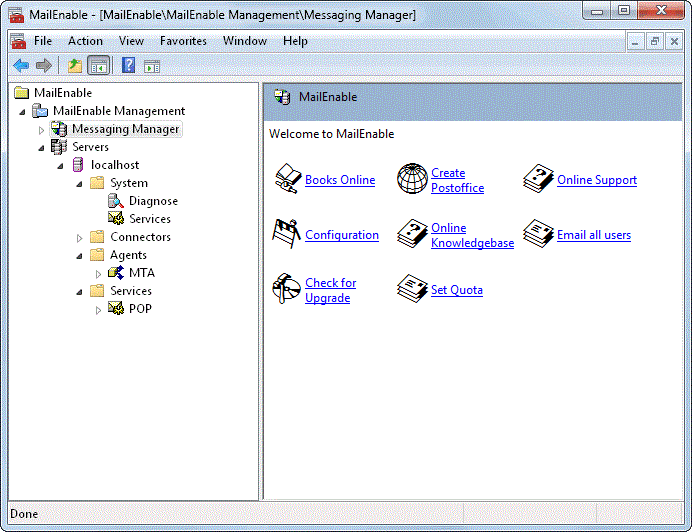Toggle the console tree pane toolbar icon

coord(99,66)
